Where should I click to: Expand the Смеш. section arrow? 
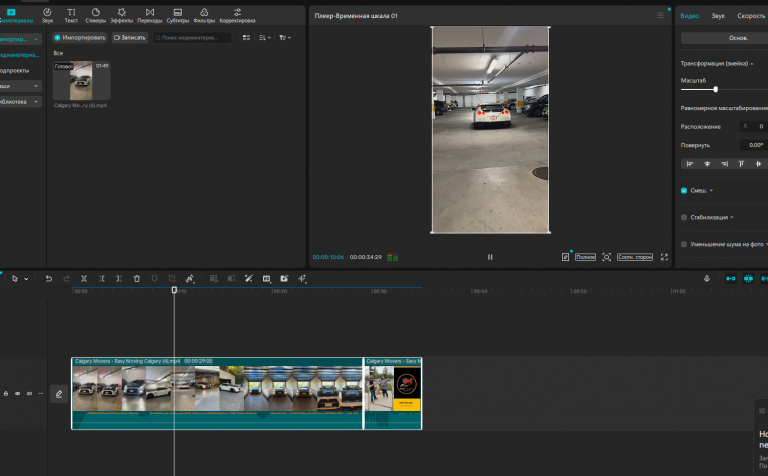pyautogui.click(x=711, y=190)
